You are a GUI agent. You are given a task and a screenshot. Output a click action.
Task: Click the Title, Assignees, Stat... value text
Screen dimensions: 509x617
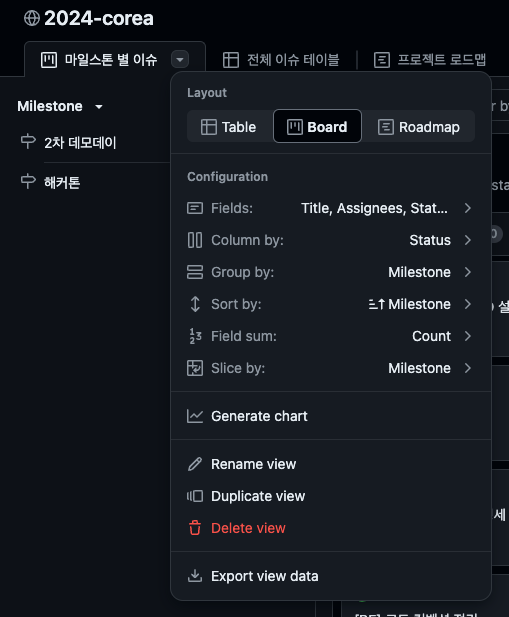click(x=374, y=208)
